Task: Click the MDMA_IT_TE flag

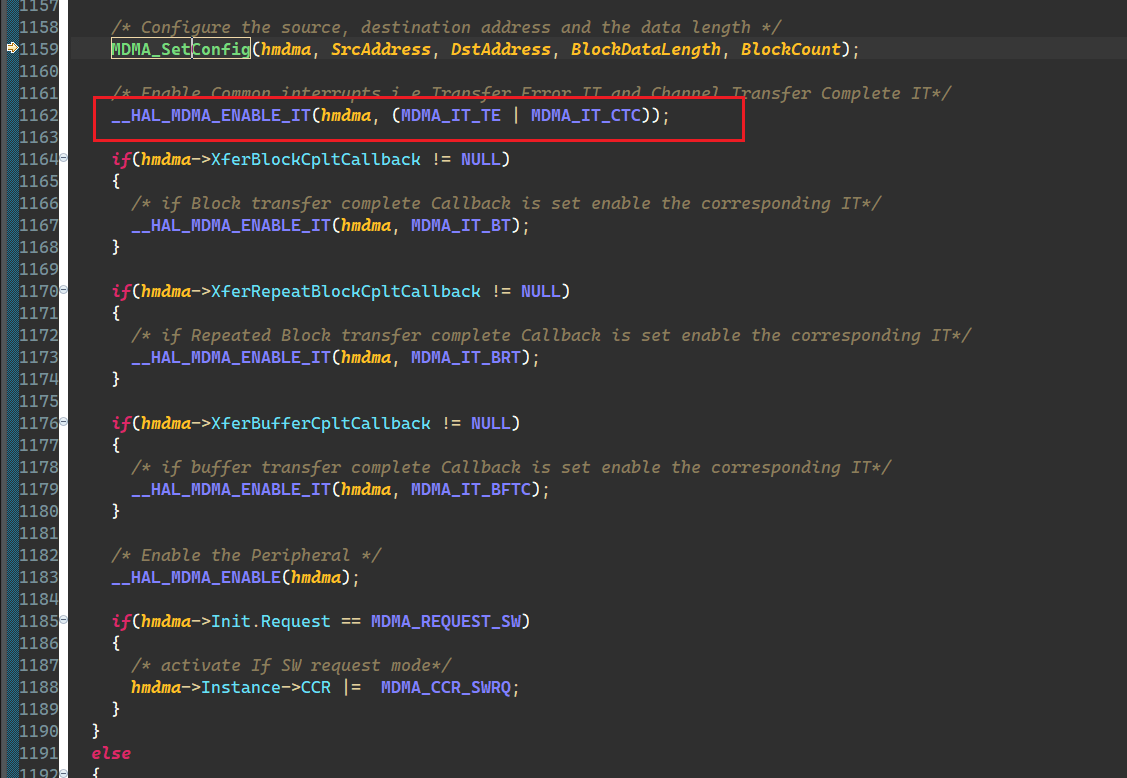Action: pos(451,115)
